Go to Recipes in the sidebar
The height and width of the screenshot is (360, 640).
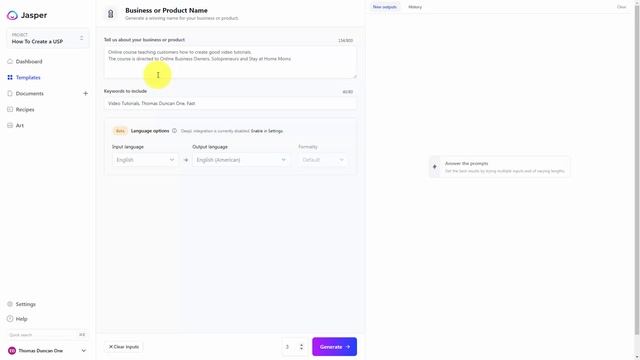click(25, 109)
